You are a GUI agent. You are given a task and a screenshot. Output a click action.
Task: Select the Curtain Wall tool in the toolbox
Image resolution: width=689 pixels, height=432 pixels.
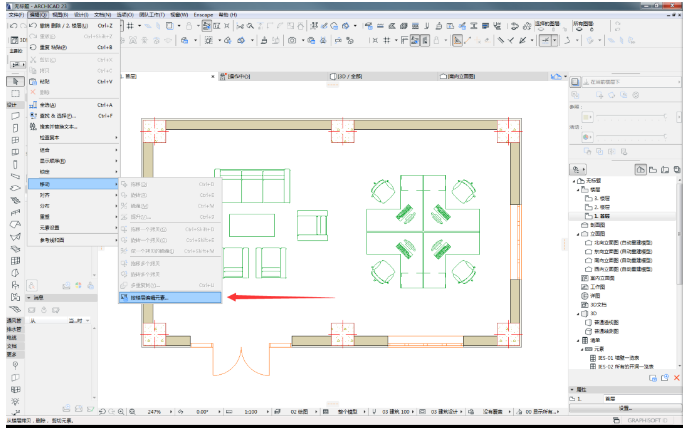[x=15, y=261]
